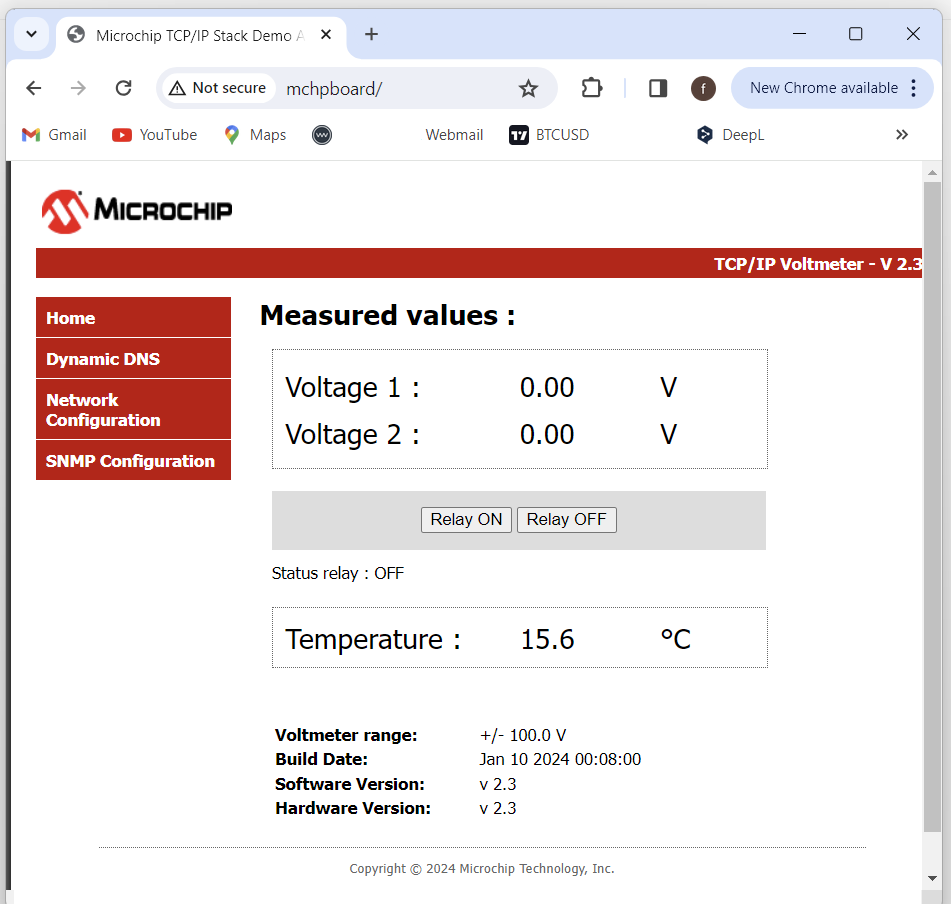
Task: Click the Voltage 1 value 0.00
Action: click(547, 387)
